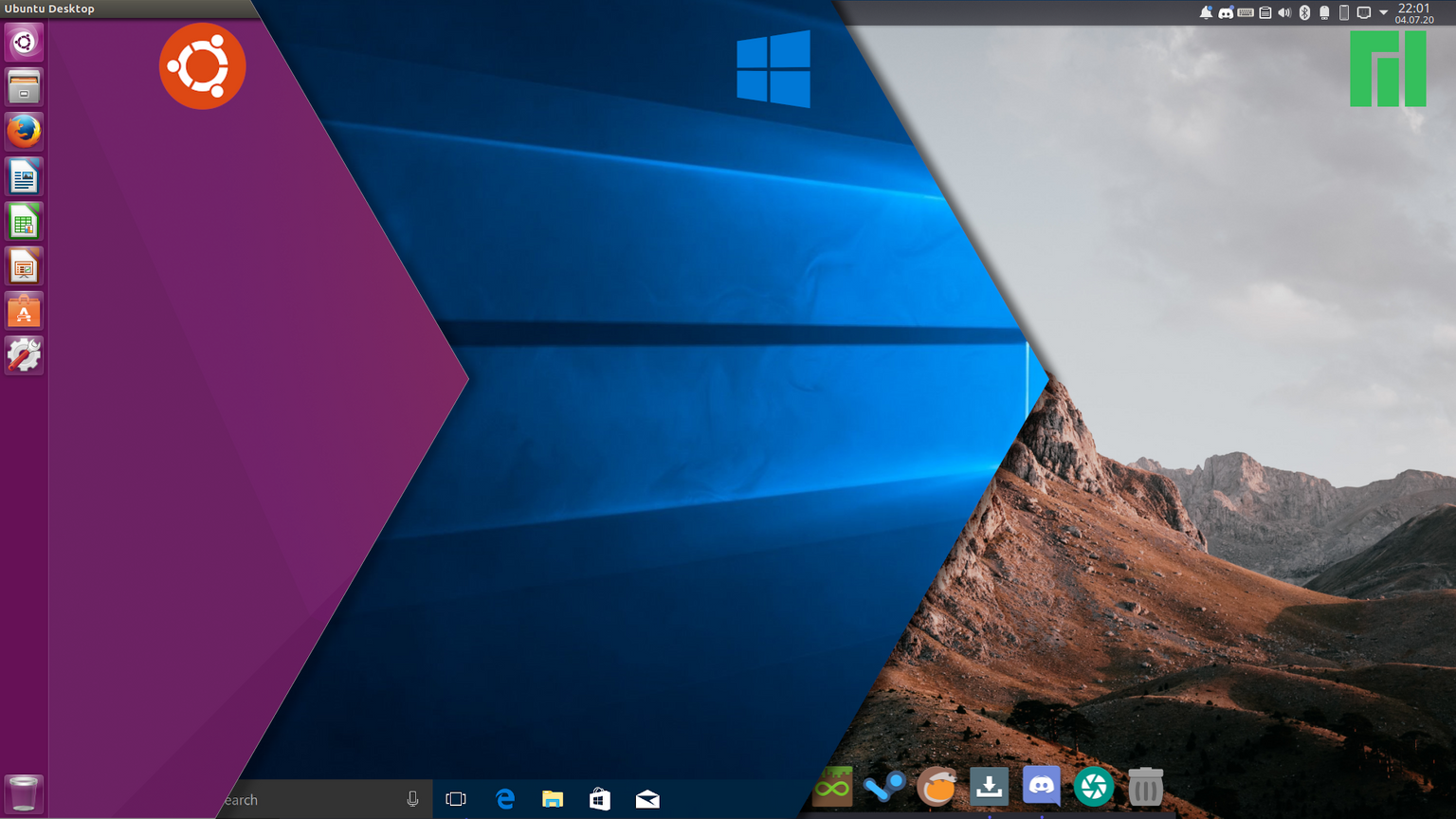This screenshot has width=1456, height=819.
Task: Open notifications bell in the system tray
Action: [1206, 12]
